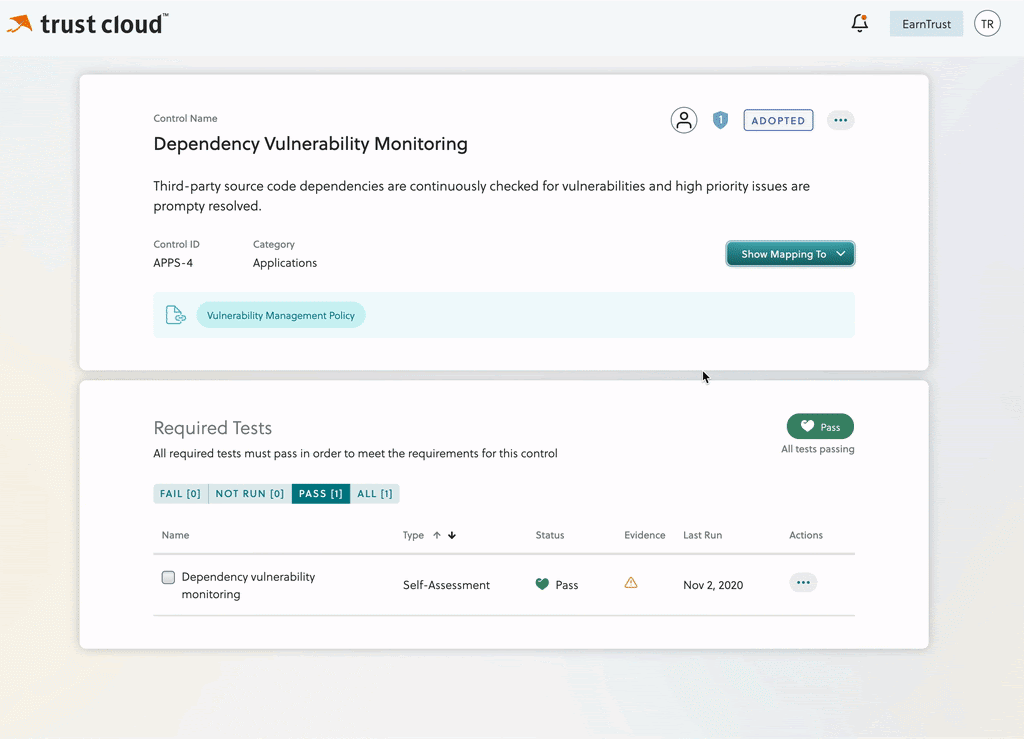Click the trust cloud logo
Screen dimensions: 1024x739
point(87,24)
